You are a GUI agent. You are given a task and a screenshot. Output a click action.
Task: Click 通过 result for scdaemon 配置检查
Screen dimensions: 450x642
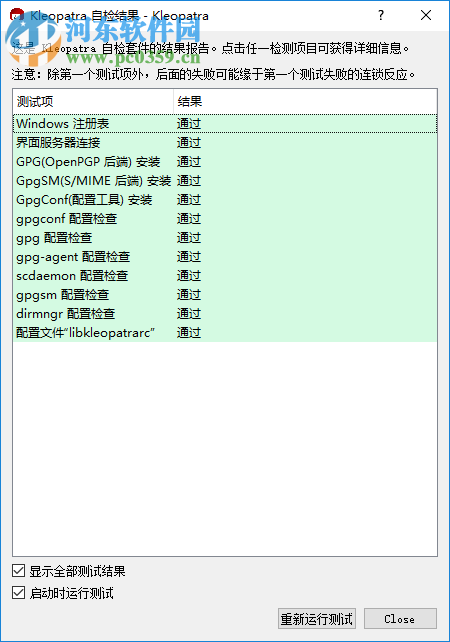pos(189,276)
